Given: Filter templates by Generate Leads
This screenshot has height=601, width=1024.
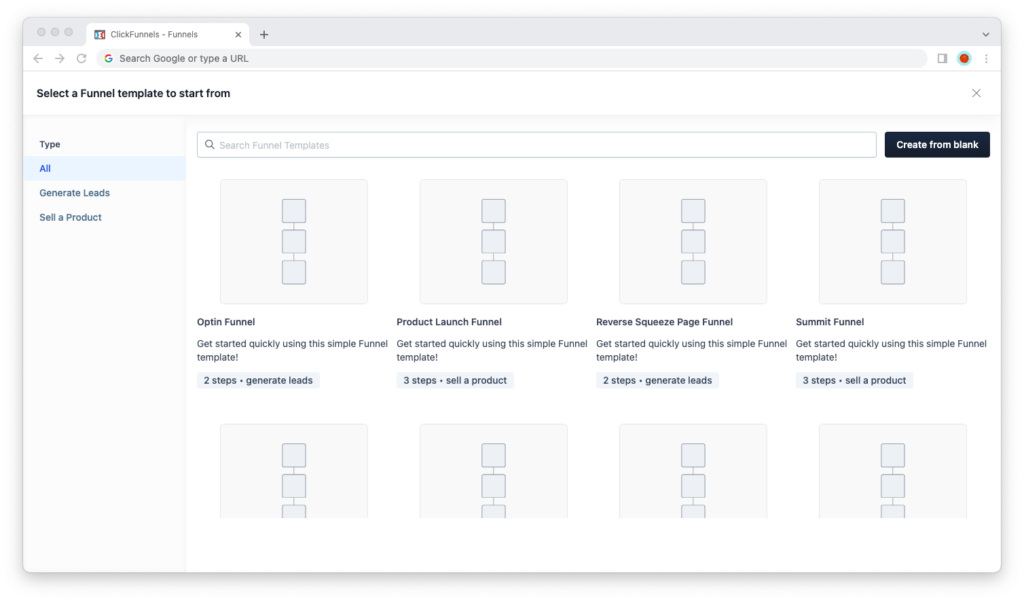Looking at the screenshot, I should 74,193.
